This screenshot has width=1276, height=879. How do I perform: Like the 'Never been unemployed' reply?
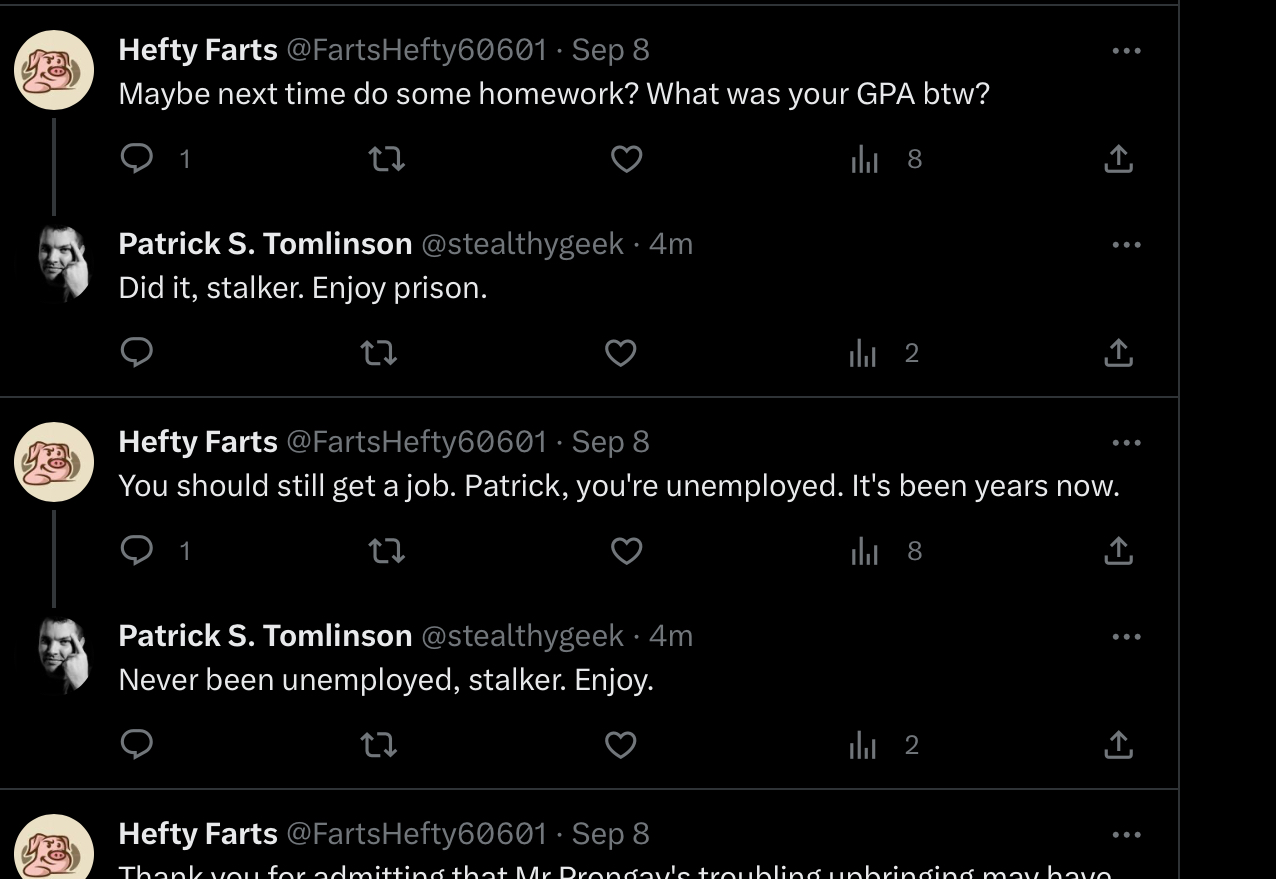[x=621, y=744]
